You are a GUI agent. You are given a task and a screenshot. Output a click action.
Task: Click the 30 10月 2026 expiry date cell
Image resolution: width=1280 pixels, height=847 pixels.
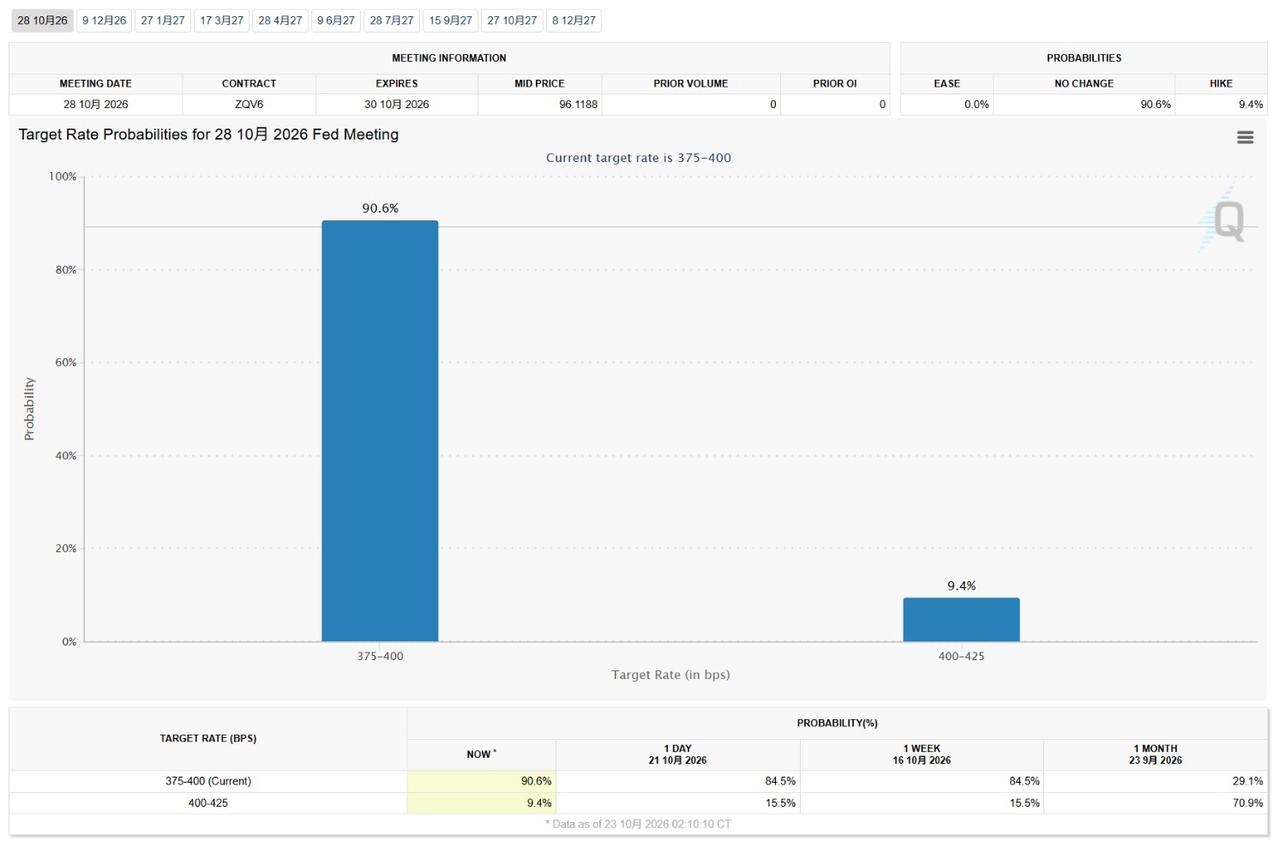click(397, 104)
